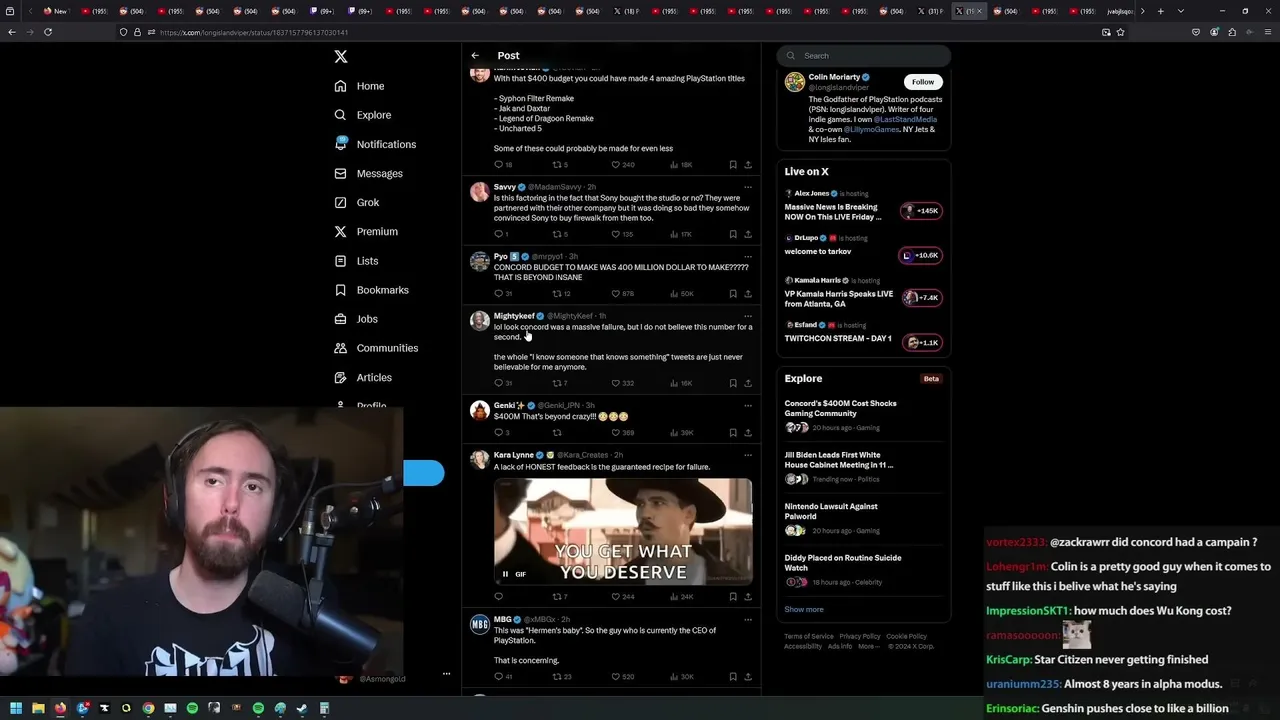Viewport: 1280px width, 720px height.
Task: Launch Chrome from the taskbar
Action: (x=148, y=708)
